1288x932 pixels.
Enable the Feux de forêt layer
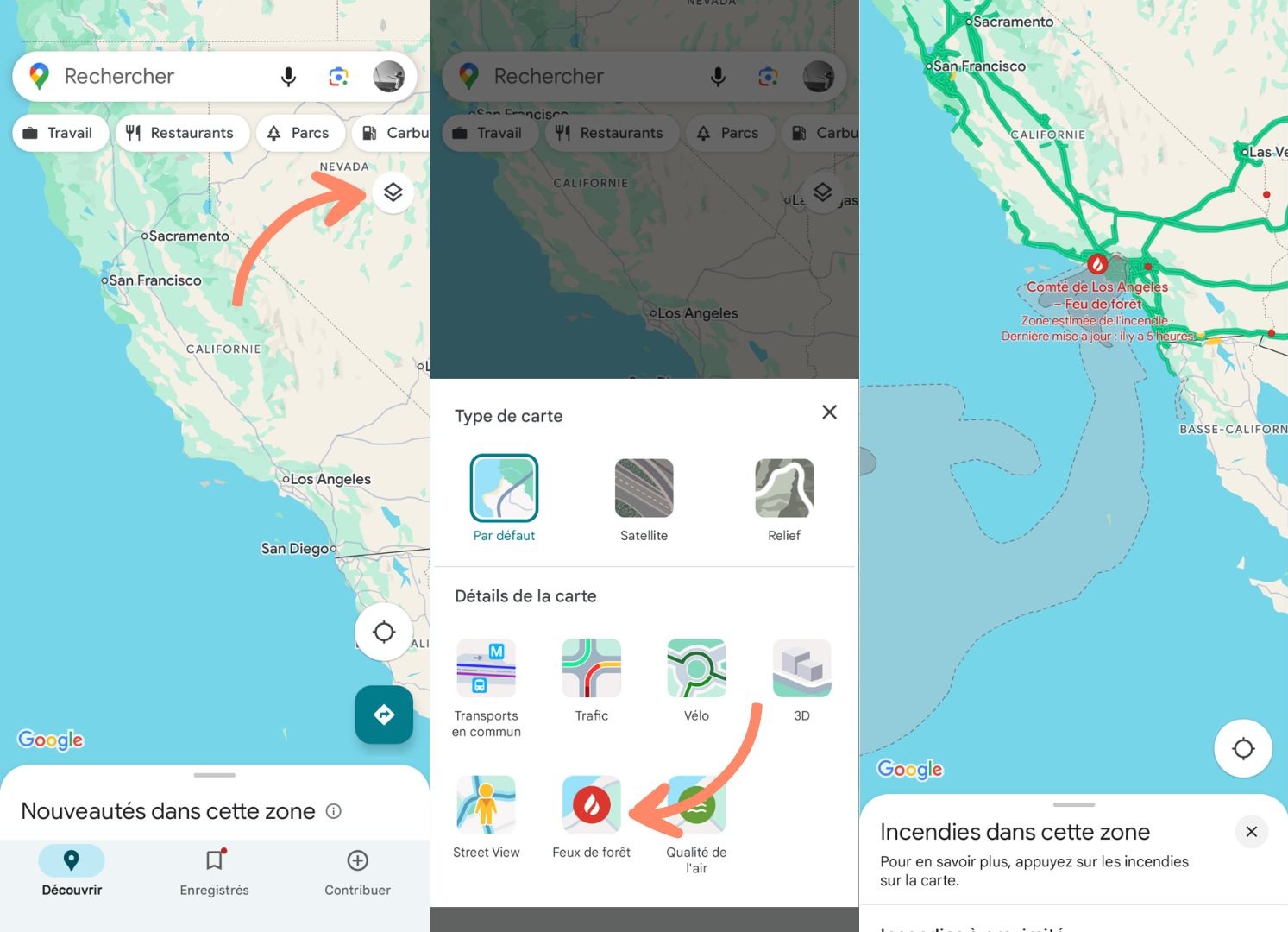pos(592,817)
